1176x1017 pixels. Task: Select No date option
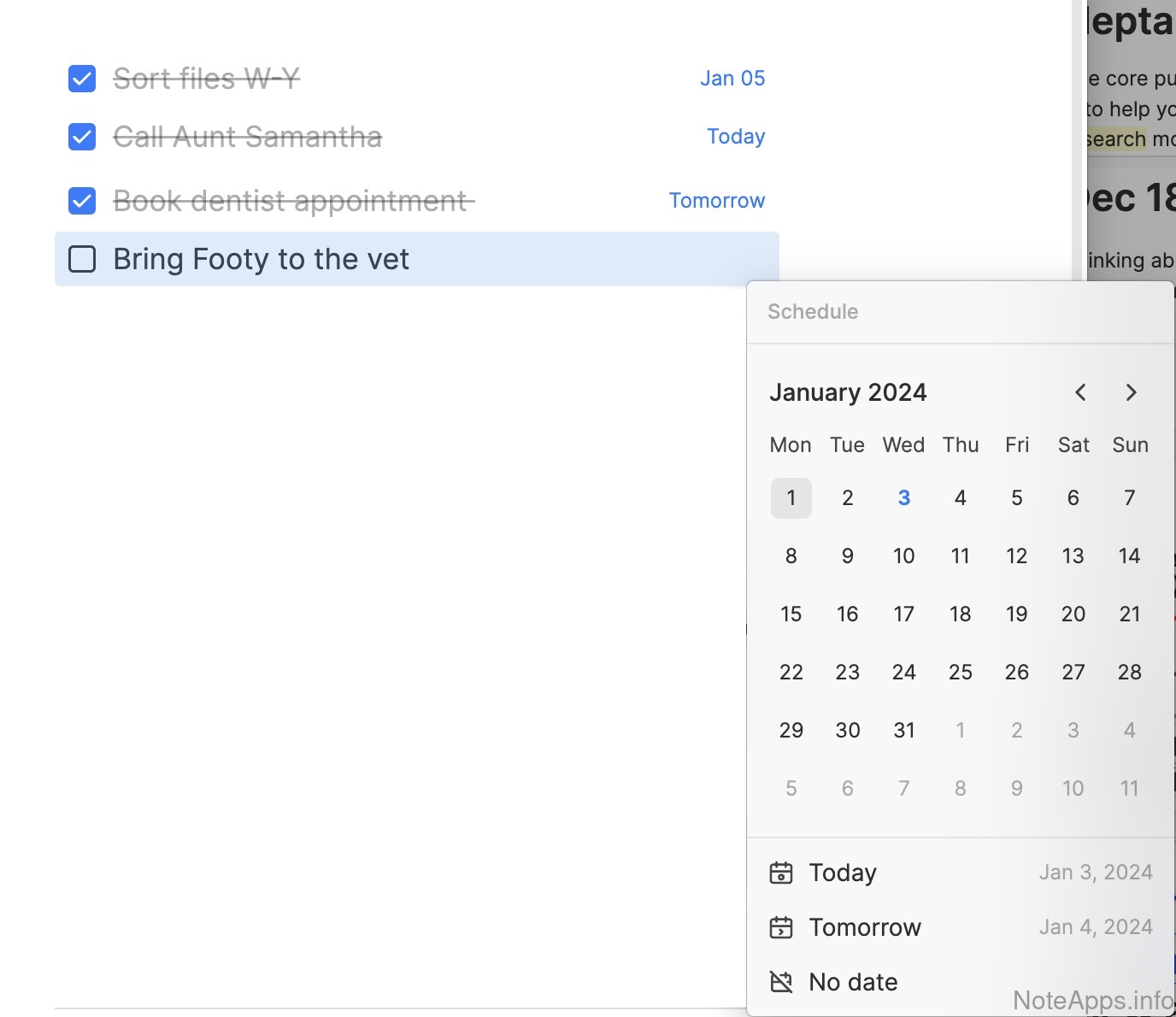coord(853,982)
